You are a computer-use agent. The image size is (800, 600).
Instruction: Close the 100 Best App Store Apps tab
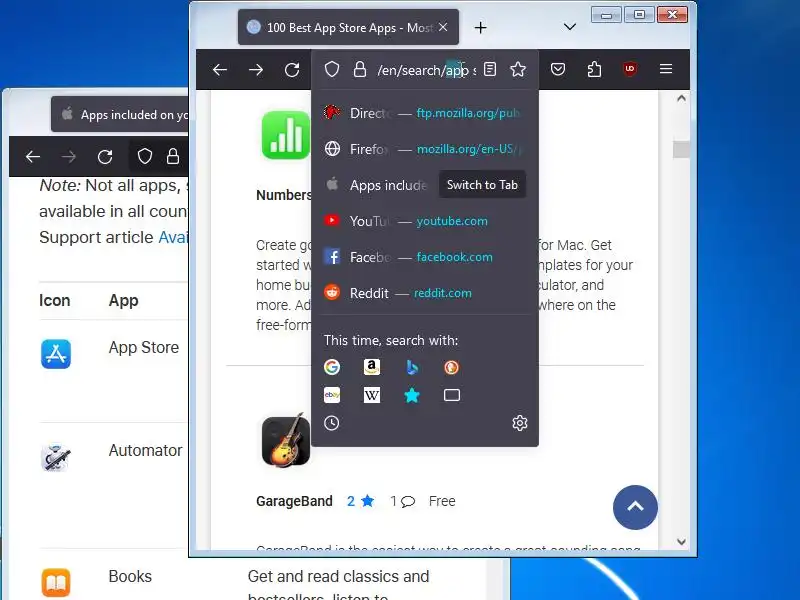click(x=443, y=27)
